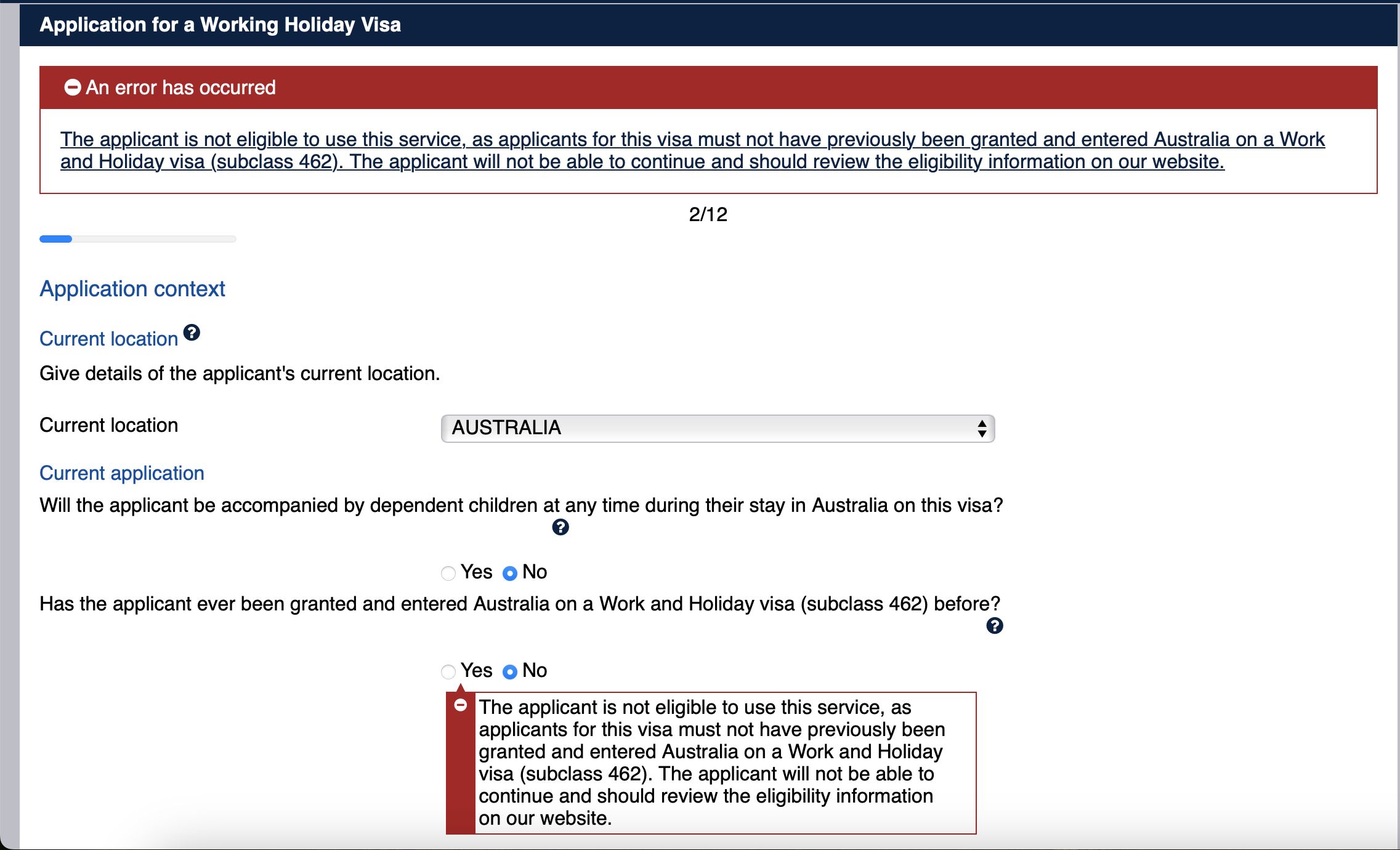This screenshot has height=850, width=1400.
Task: Select Yes for dependent children question
Action: 448,573
